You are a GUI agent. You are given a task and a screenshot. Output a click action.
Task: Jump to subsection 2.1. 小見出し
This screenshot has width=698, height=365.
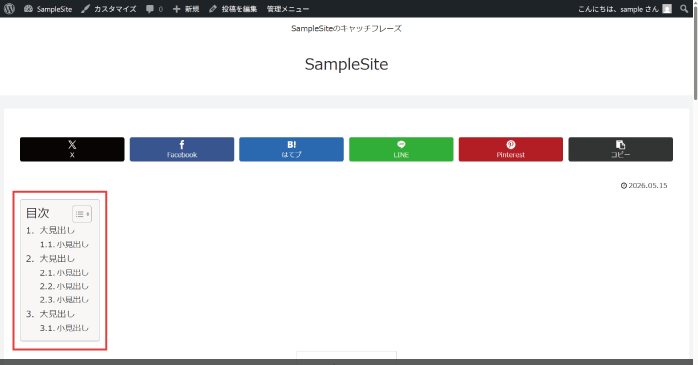[x=64, y=273]
